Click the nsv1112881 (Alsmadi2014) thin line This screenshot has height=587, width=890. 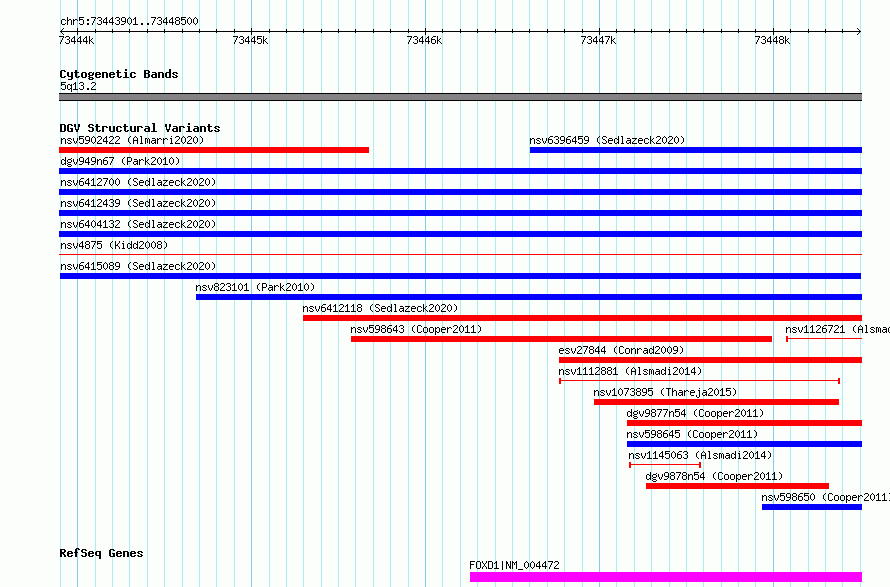tap(699, 381)
